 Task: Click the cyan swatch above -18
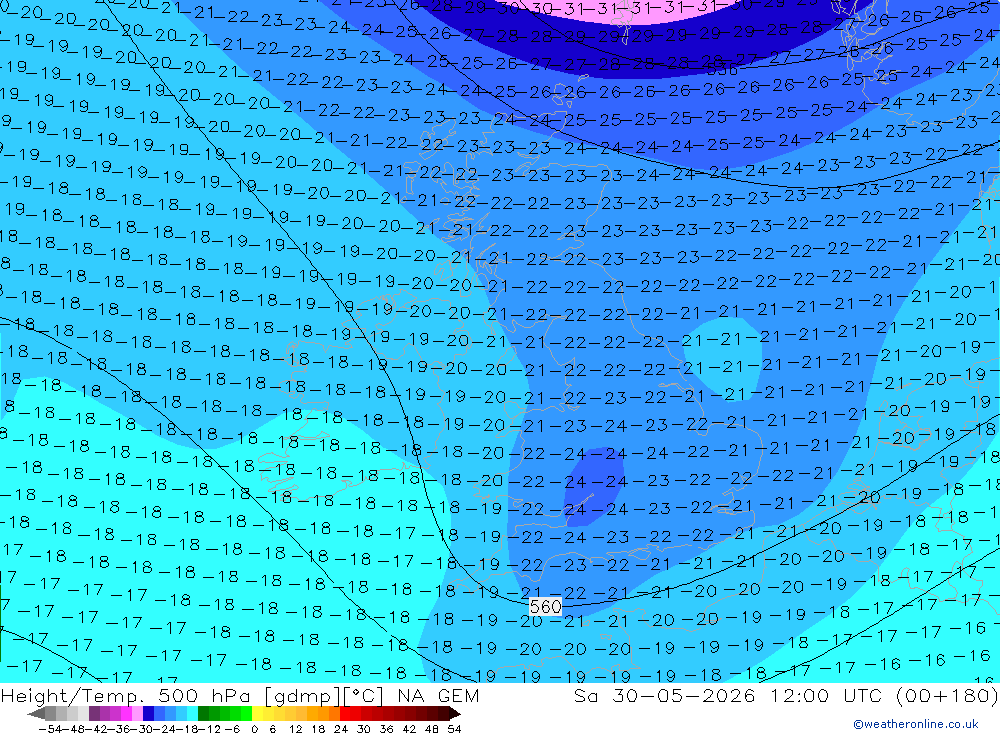(x=192, y=714)
